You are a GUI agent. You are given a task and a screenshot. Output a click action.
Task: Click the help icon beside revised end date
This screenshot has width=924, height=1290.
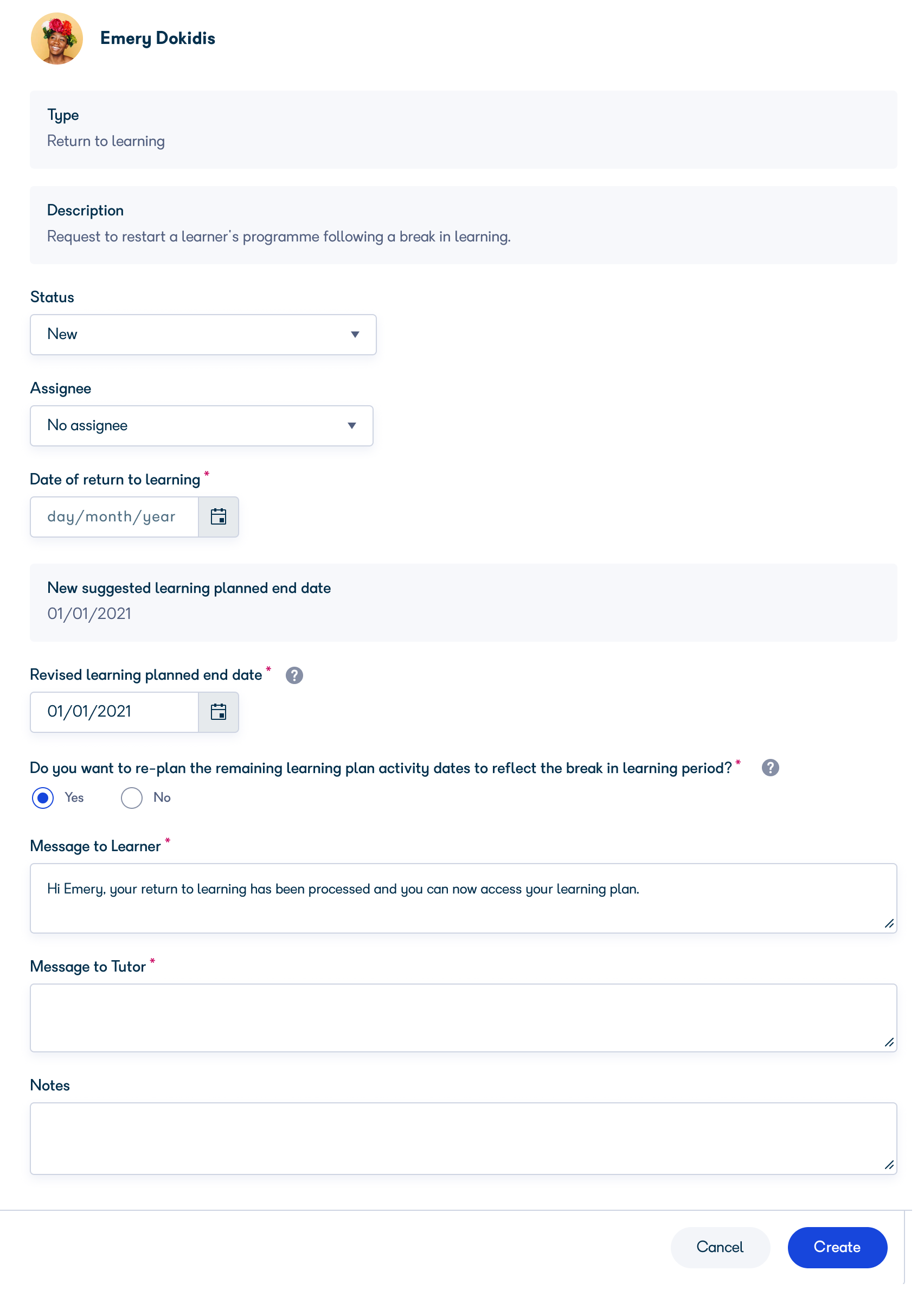294,675
